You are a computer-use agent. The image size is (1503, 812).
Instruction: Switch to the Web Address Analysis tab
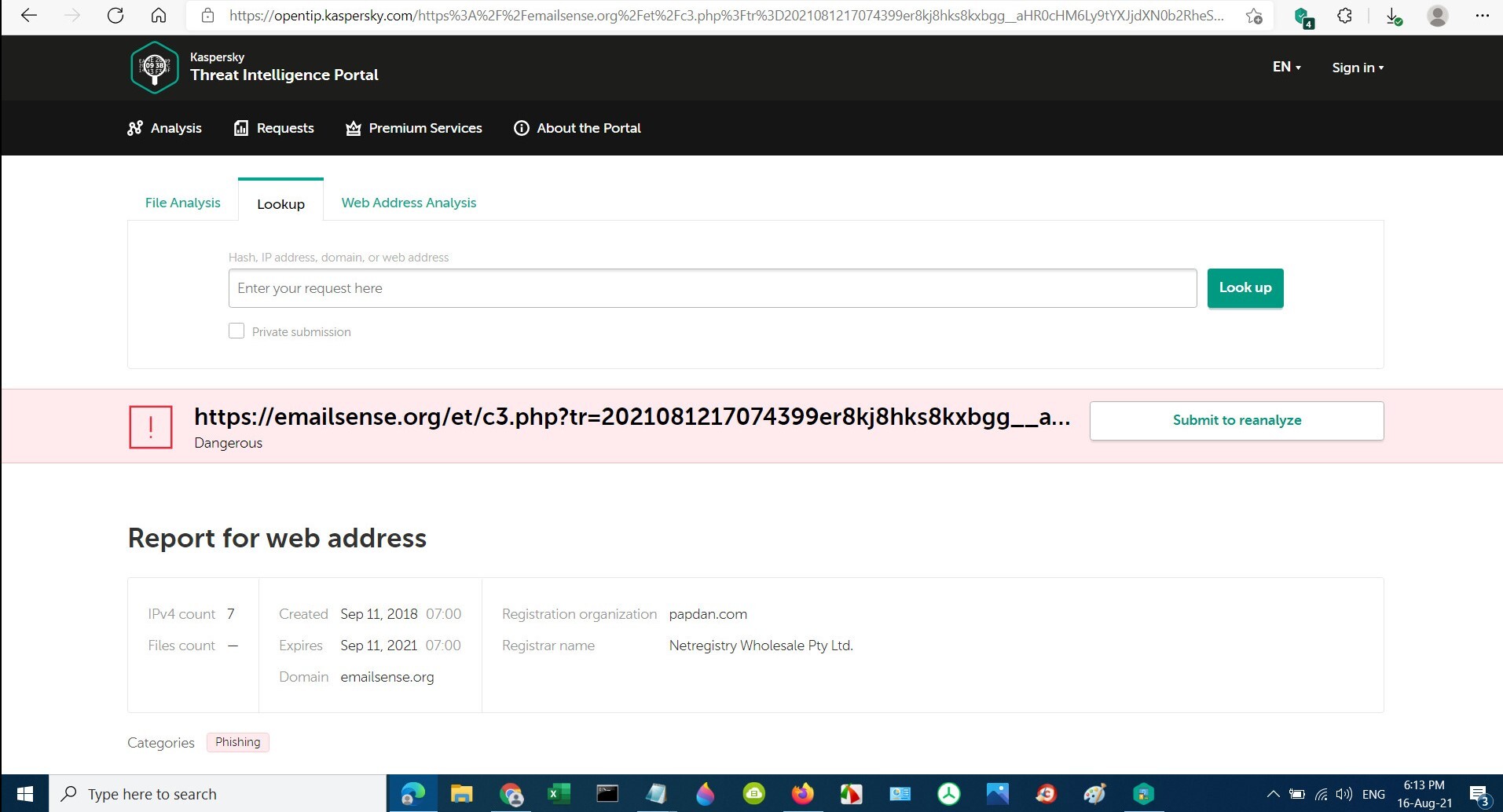click(x=409, y=203)
